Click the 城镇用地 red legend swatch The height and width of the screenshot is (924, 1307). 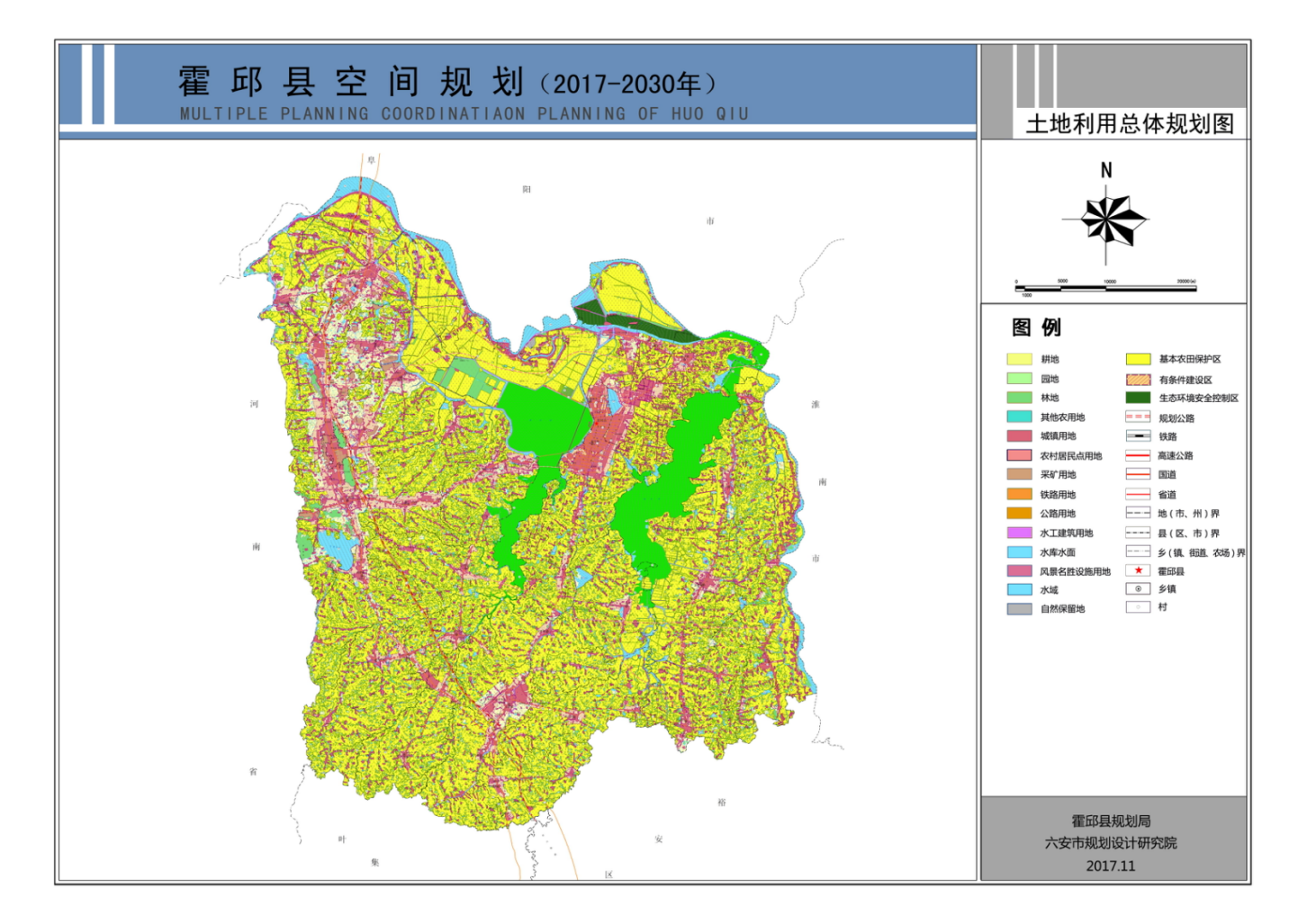point(1019,436)
